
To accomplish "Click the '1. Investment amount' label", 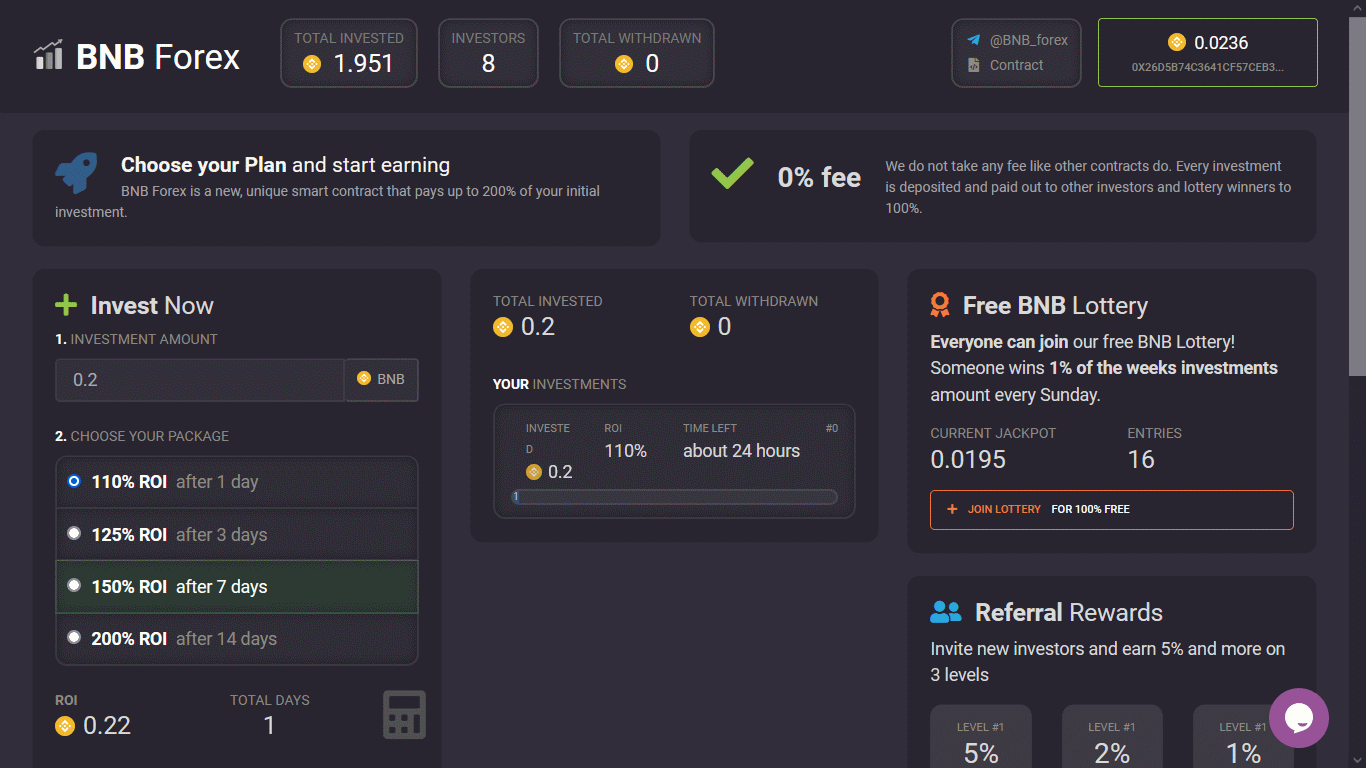I will click(136, 339).
